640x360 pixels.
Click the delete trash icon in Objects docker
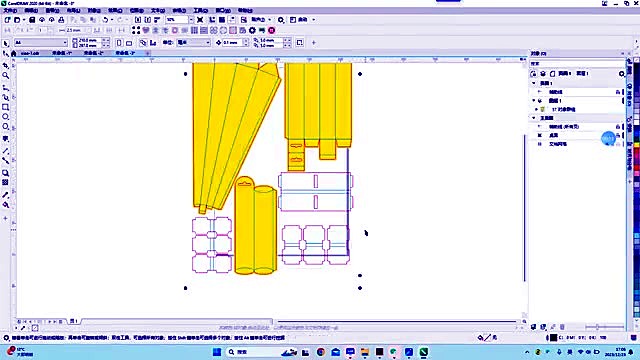pyautogui.click(x=562, y=327)
